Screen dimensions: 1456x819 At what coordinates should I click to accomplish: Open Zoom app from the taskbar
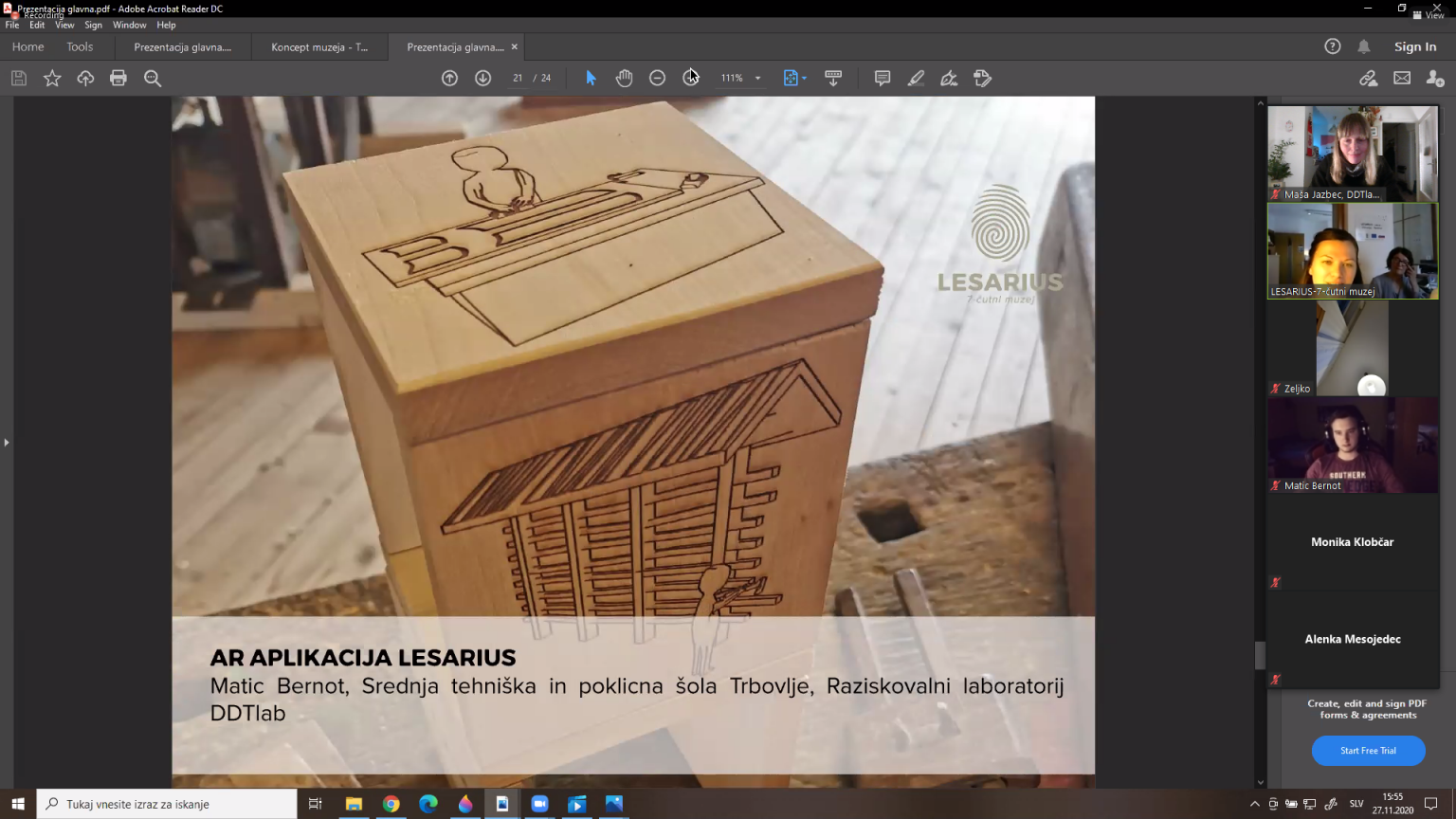click(x=539, y=804)
